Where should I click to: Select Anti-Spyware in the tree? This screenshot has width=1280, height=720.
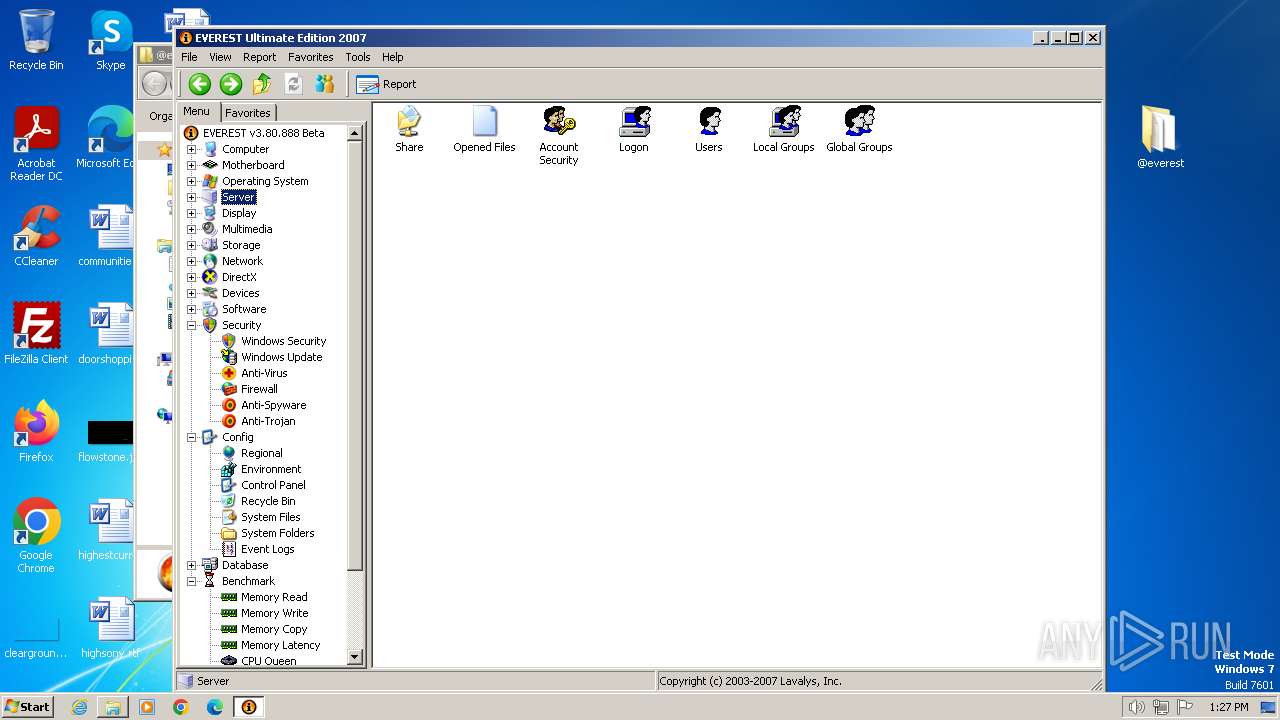pos(273,405)
